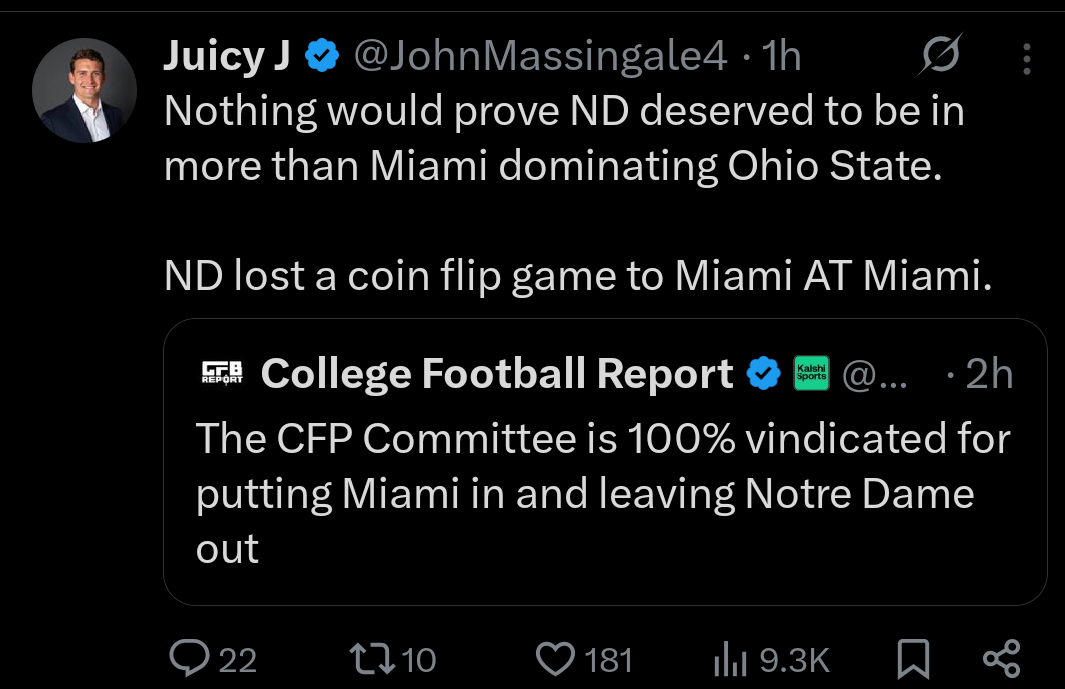Click the Kalshi Sports affiliate badge
Image resolution: width=1065 pixels, height=689 pixels.
click(x=809, y=374)
